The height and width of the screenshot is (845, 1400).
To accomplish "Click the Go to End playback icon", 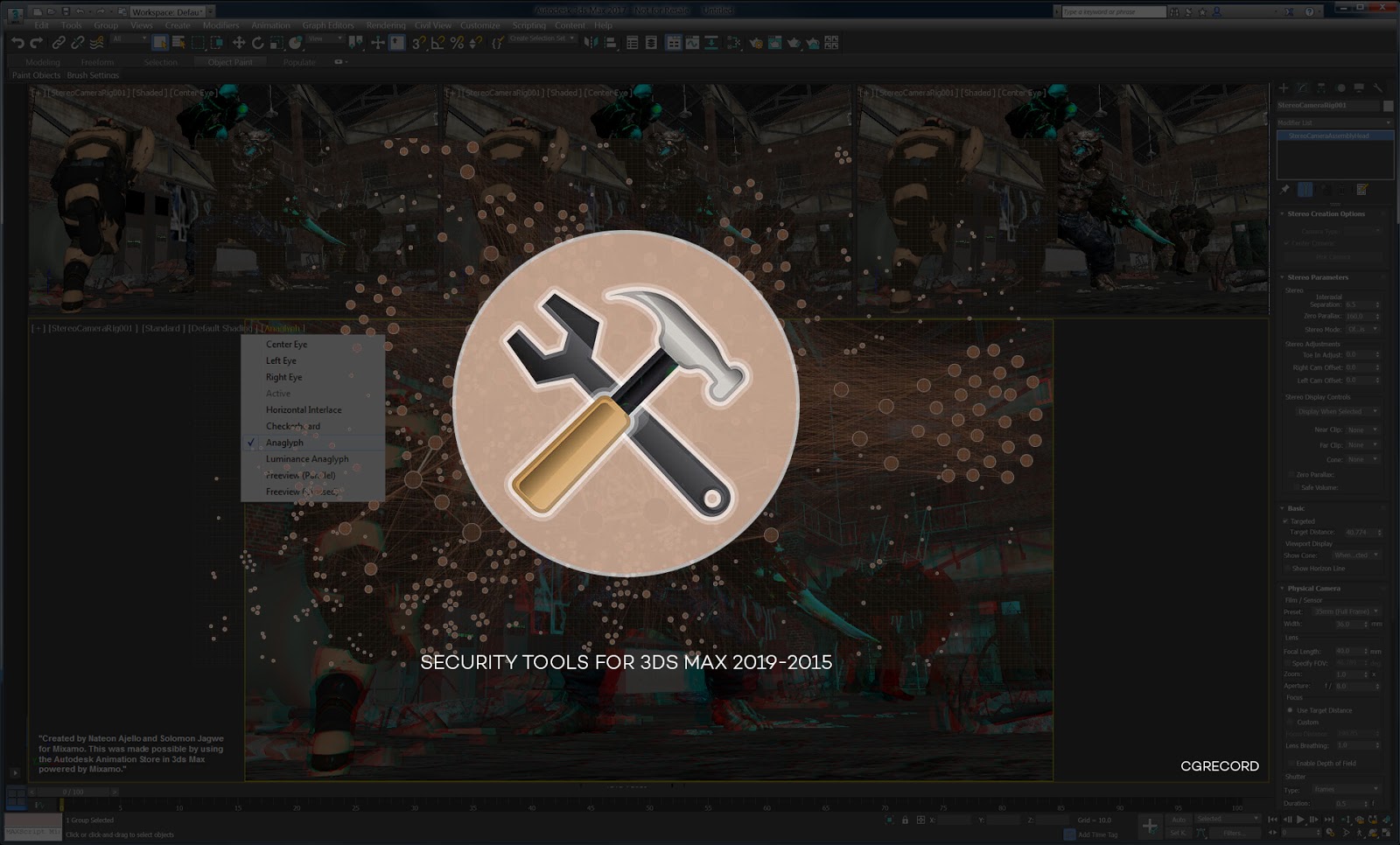I will 1328,820.
